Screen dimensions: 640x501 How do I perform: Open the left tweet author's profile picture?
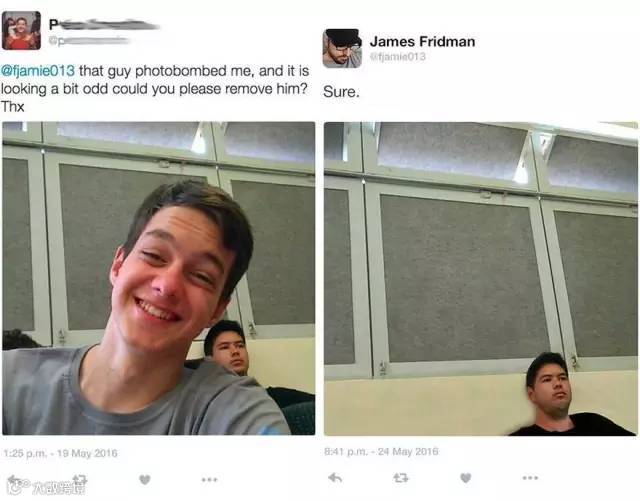coord(21,31)
